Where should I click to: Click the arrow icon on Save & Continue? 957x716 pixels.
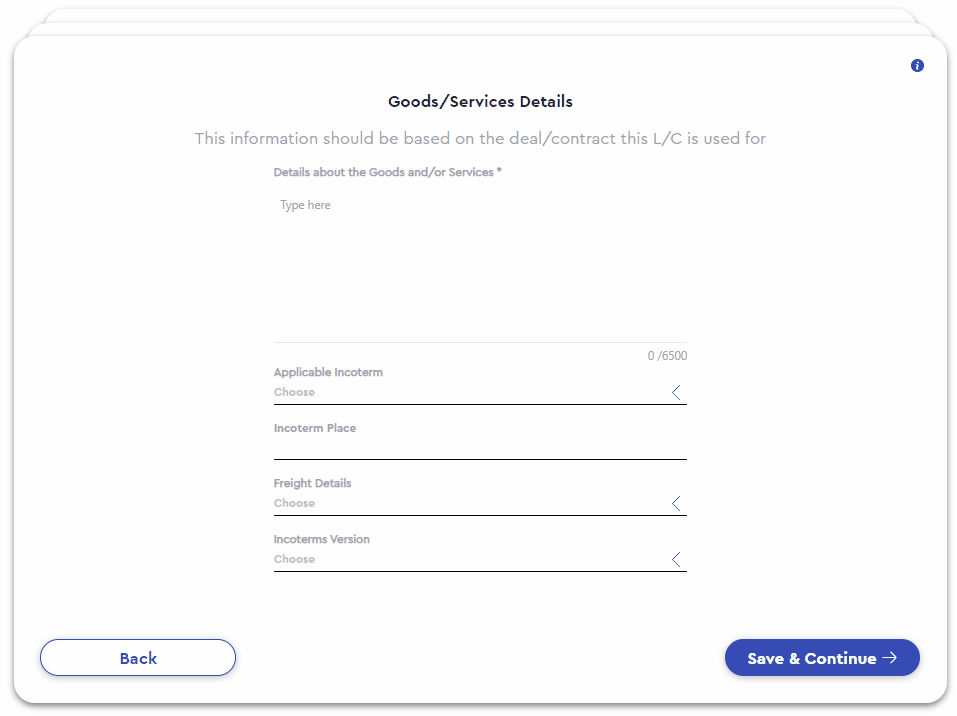point(890,657)
